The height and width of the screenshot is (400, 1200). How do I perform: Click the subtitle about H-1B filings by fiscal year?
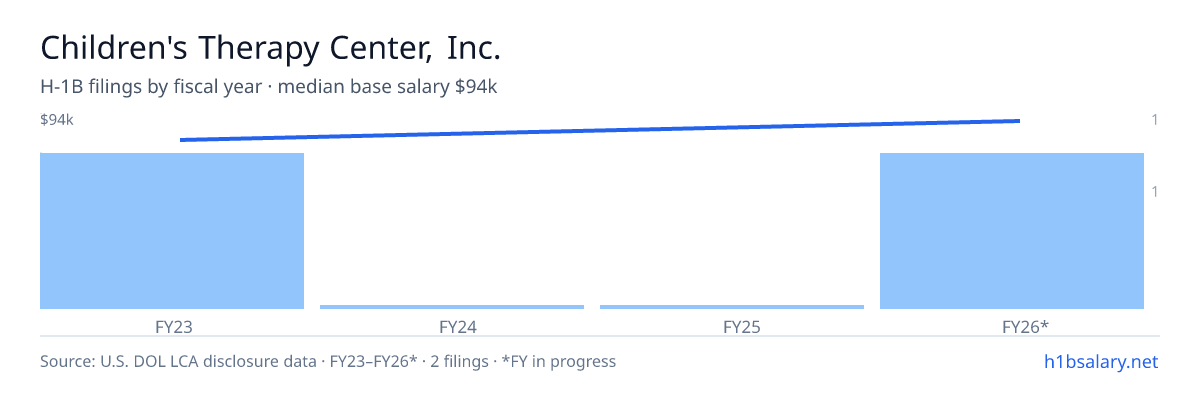[269, 87]
